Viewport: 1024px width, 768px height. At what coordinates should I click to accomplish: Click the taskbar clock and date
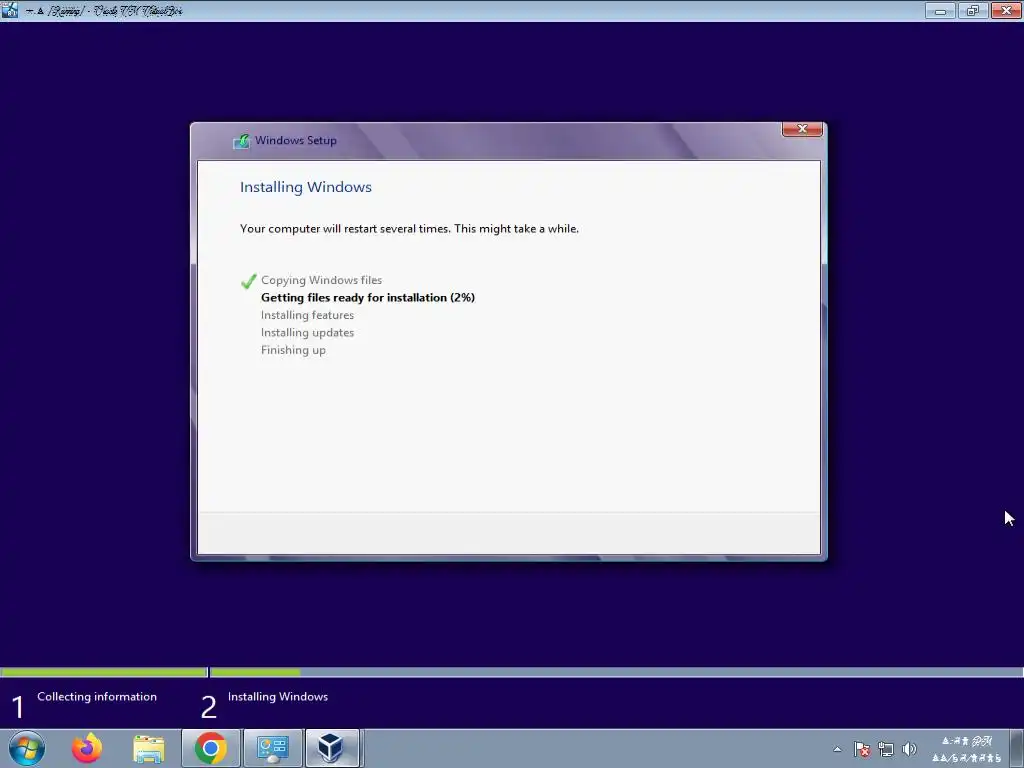967,749
